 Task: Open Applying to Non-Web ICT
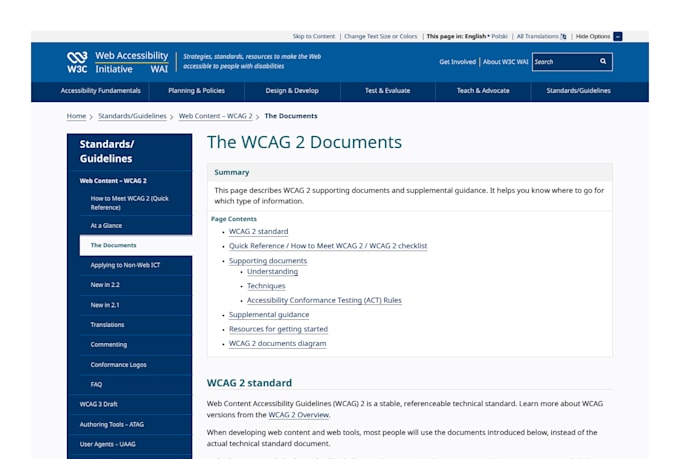pos(125,265)
